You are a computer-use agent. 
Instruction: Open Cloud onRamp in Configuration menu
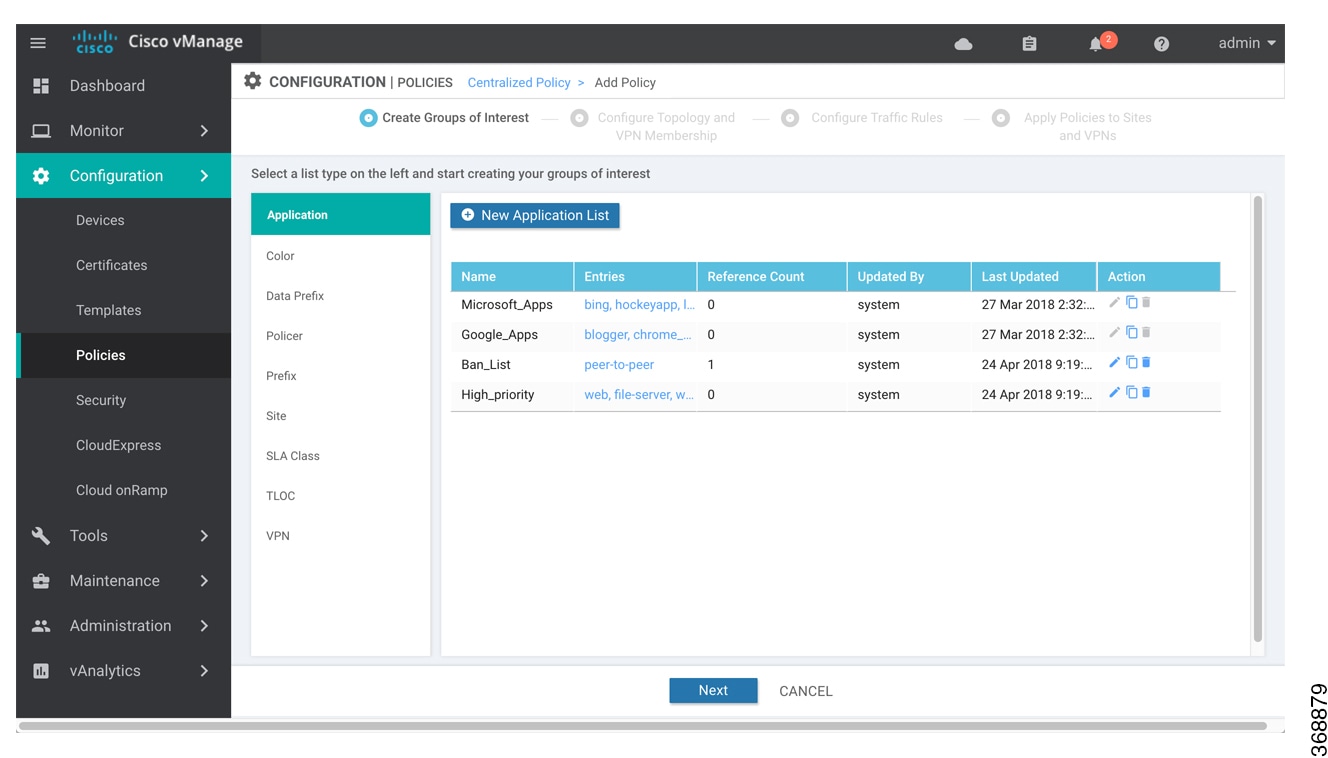click(x=123, y=491)
